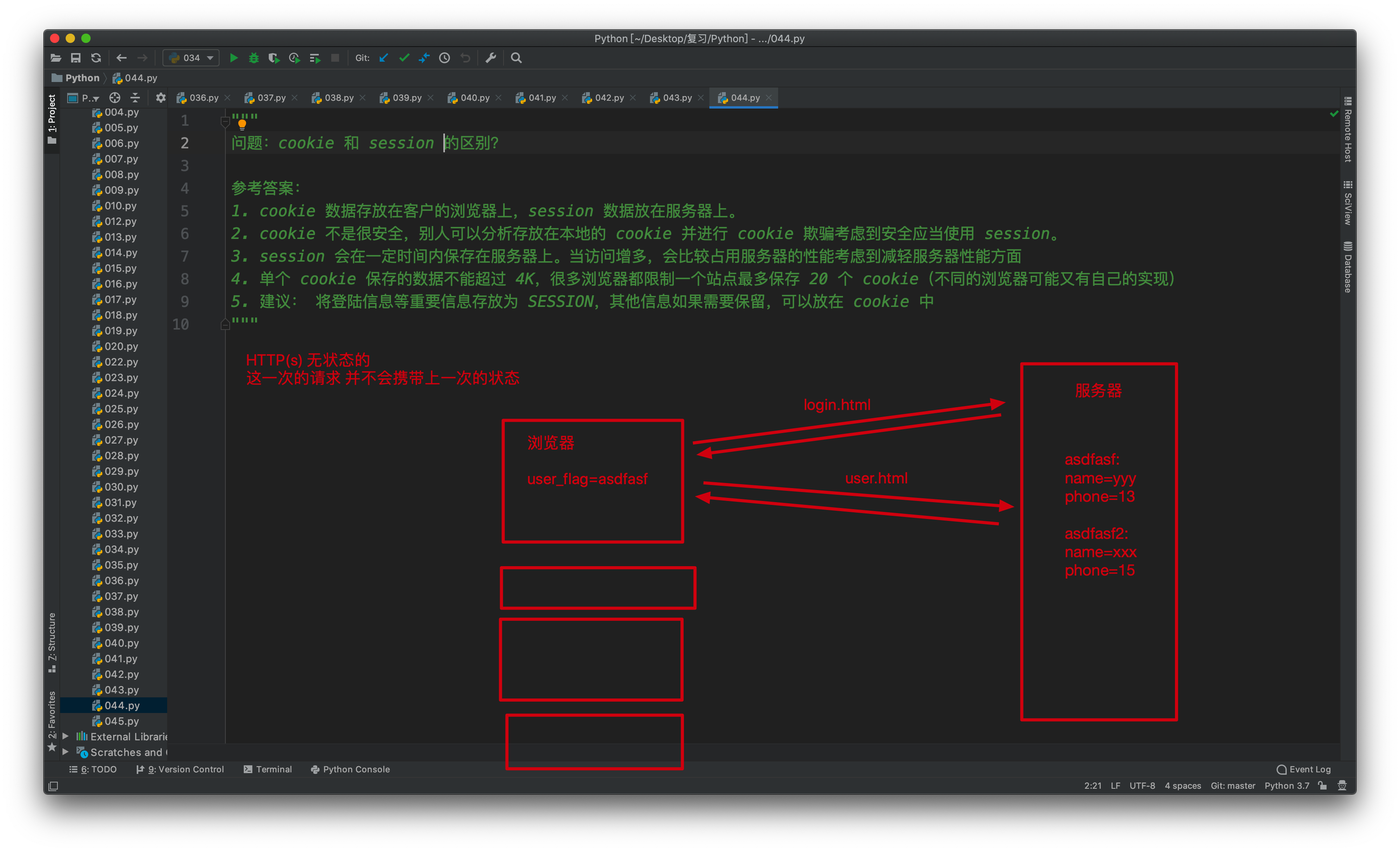This screenshot has width=1400, height=852.
Task: Open the Git: master branch popup
Action: tap(1232, 786)
